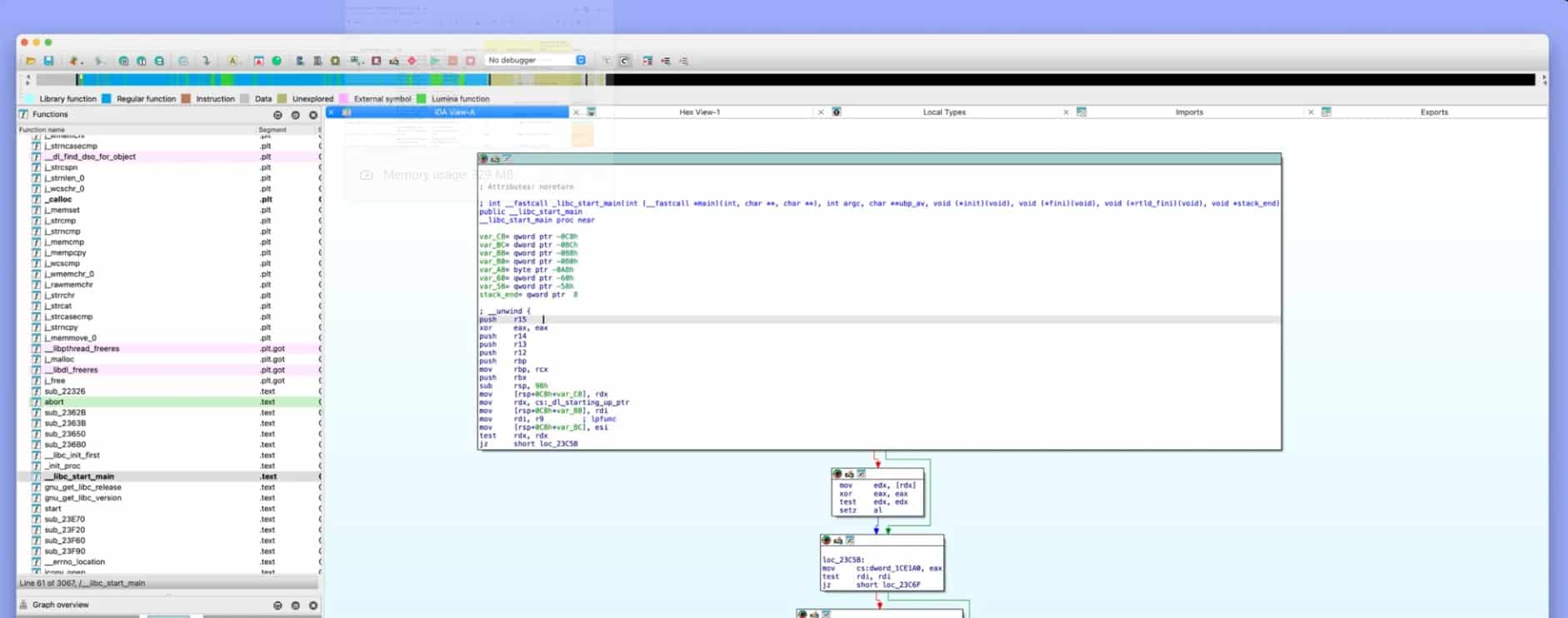Click the last icon on the toolbar's right end

click(684, 61)
